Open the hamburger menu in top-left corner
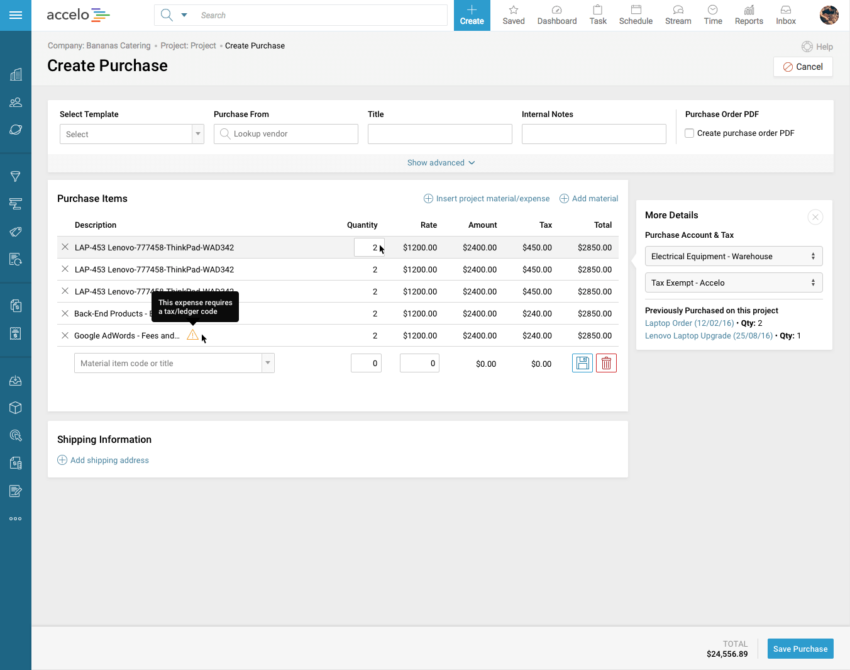 [x=15, y=15]
